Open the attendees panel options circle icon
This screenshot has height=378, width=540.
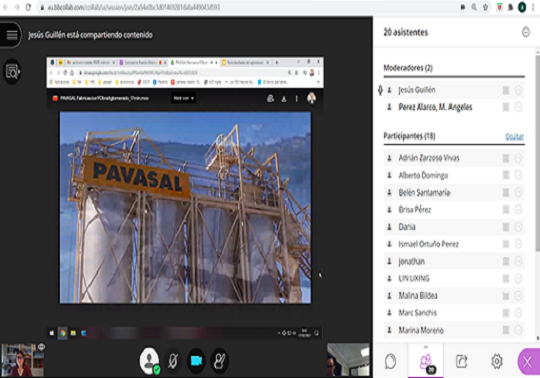pos(526,32)
